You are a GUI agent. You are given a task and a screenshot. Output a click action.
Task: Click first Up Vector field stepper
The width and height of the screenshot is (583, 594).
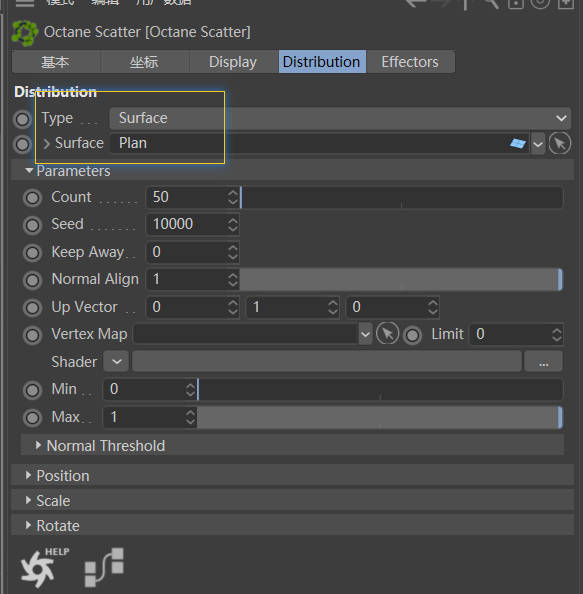pyautogui.click(x=233, y=307)
